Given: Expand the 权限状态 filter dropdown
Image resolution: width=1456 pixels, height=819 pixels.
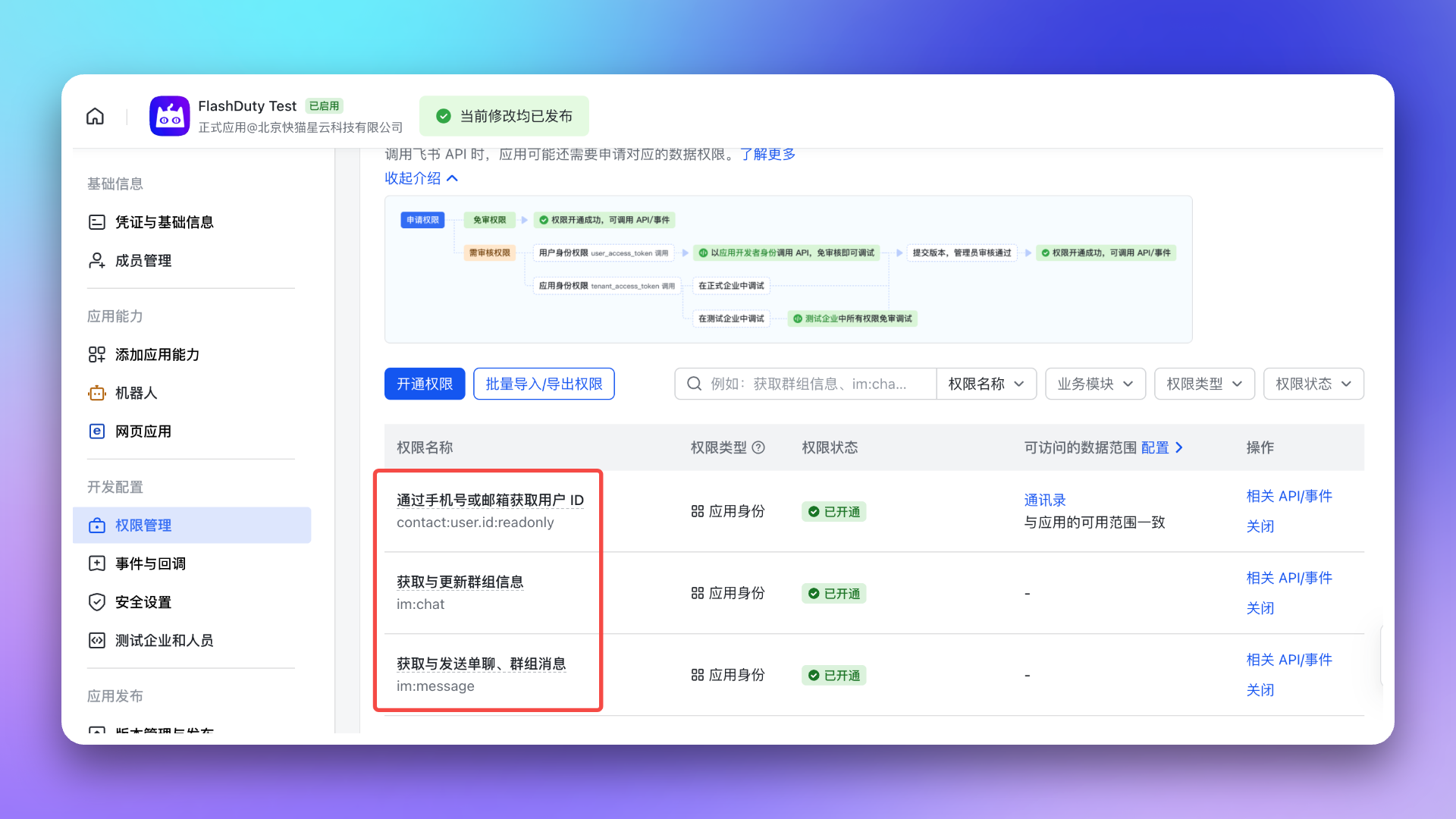Looking at the screenshot, I should pos(1313,384).
